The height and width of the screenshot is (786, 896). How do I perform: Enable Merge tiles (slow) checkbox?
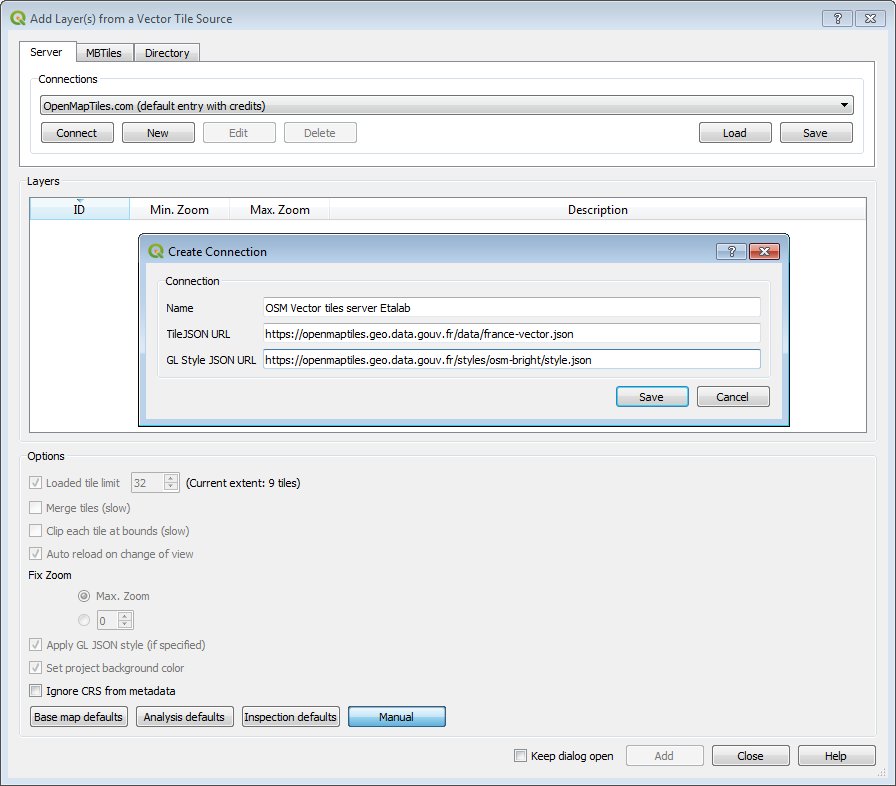(x=35, y=508)
